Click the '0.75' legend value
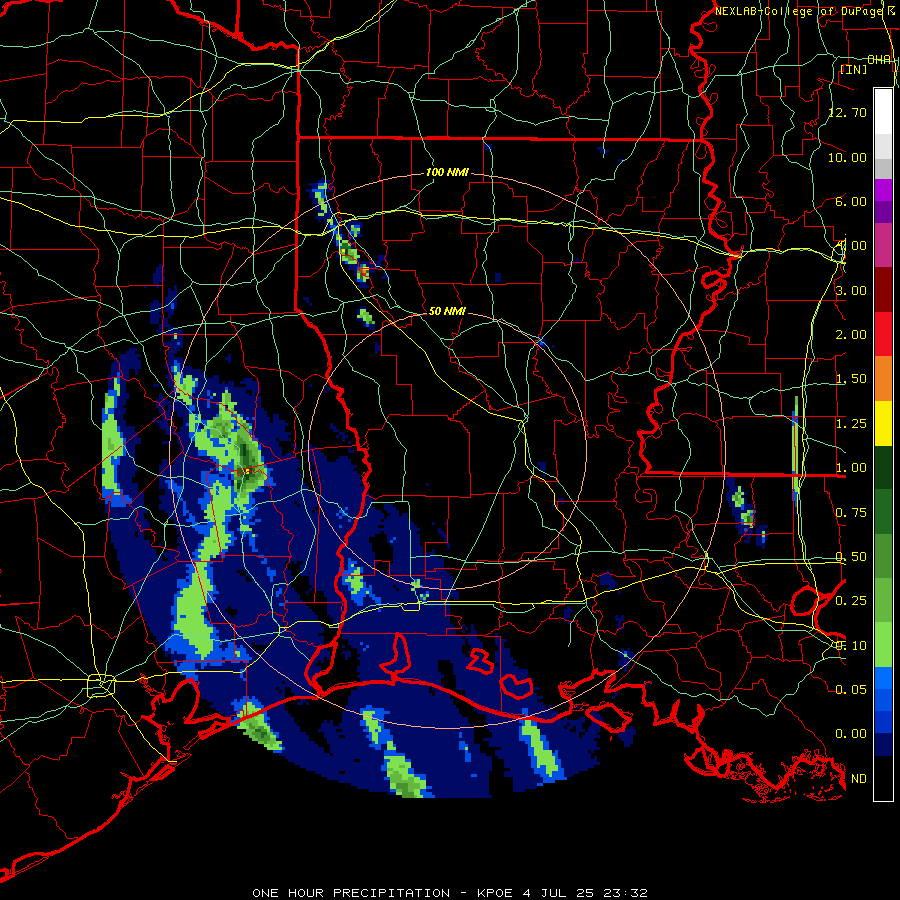Image resolution: width=900 pixels, height=900 pixels. tap(851, 513)
